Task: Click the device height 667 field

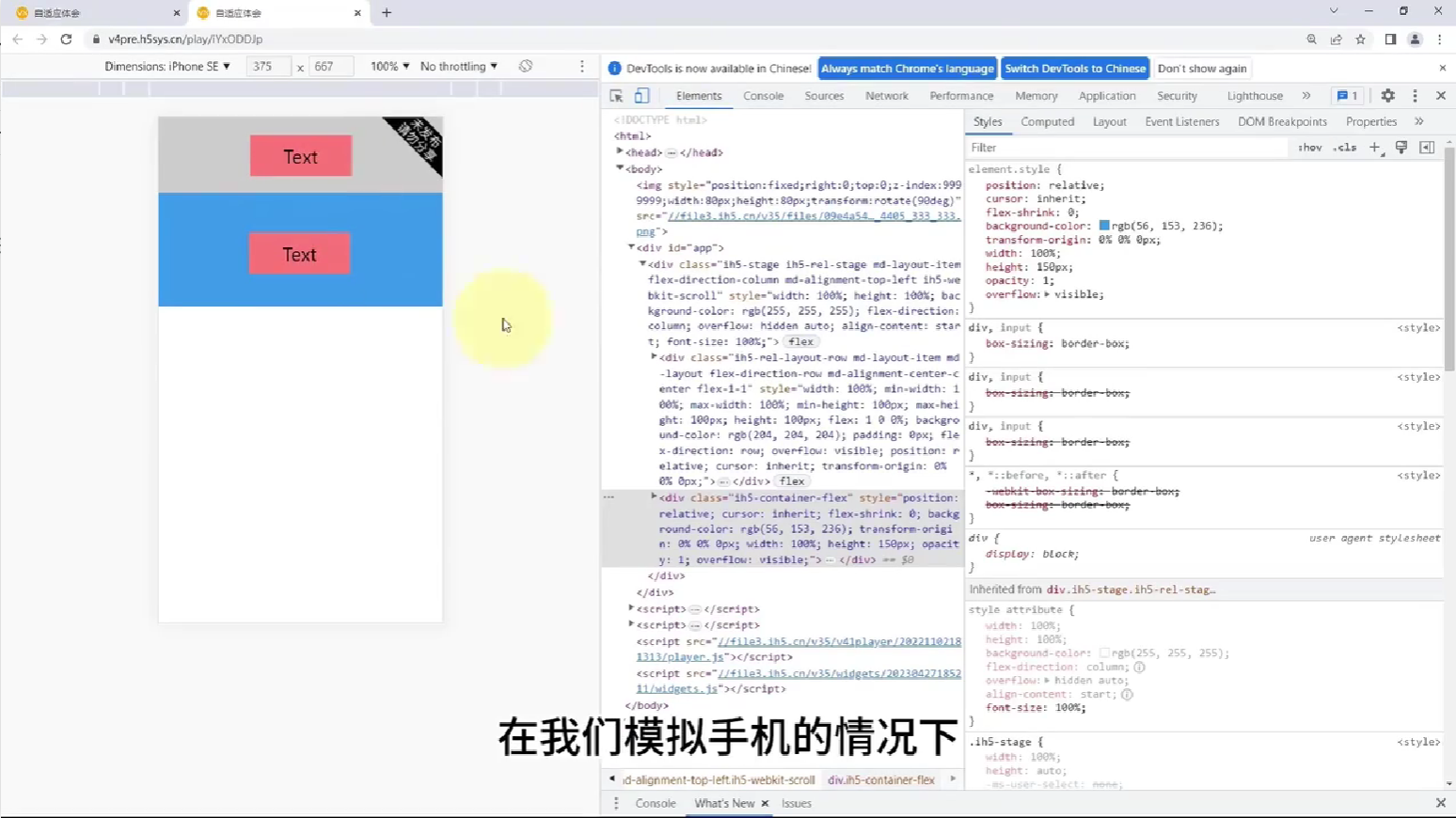Action: tap(331, 67)
